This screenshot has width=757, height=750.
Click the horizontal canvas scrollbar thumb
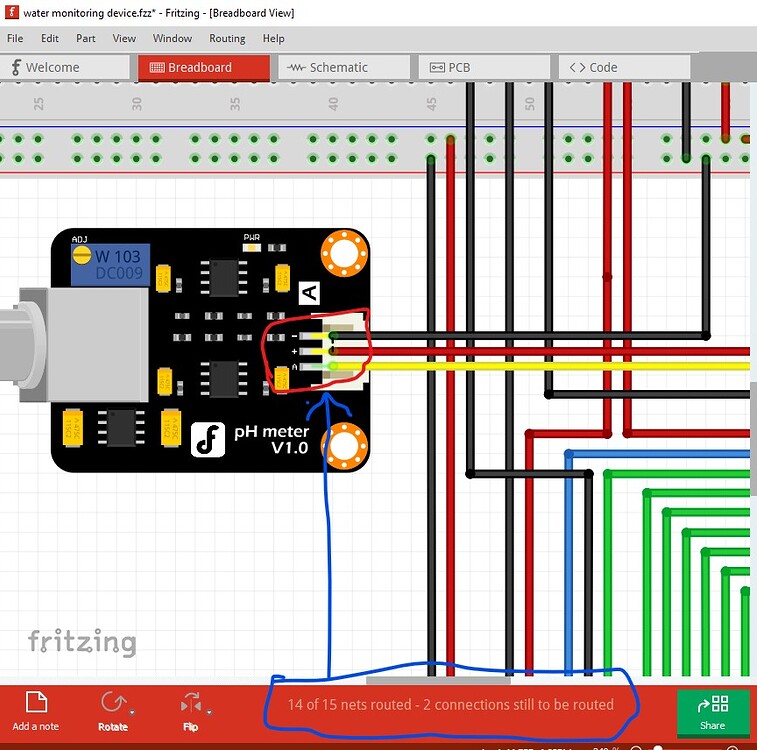pos(438,681)
